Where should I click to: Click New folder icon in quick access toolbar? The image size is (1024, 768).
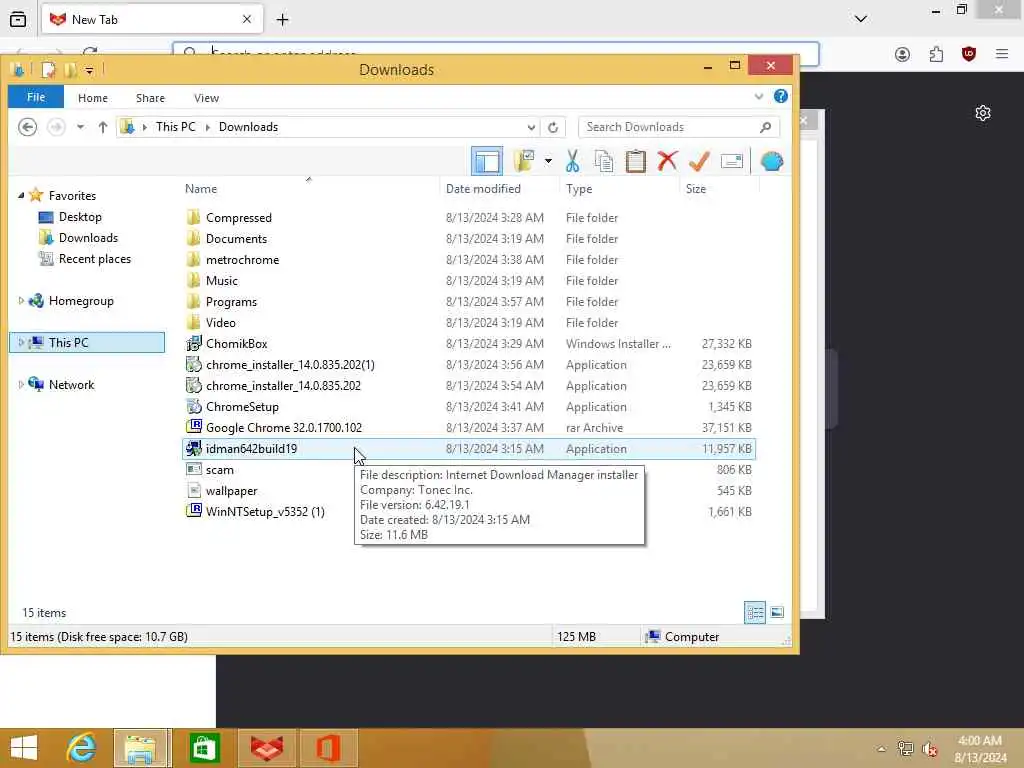tap(70, 69)
